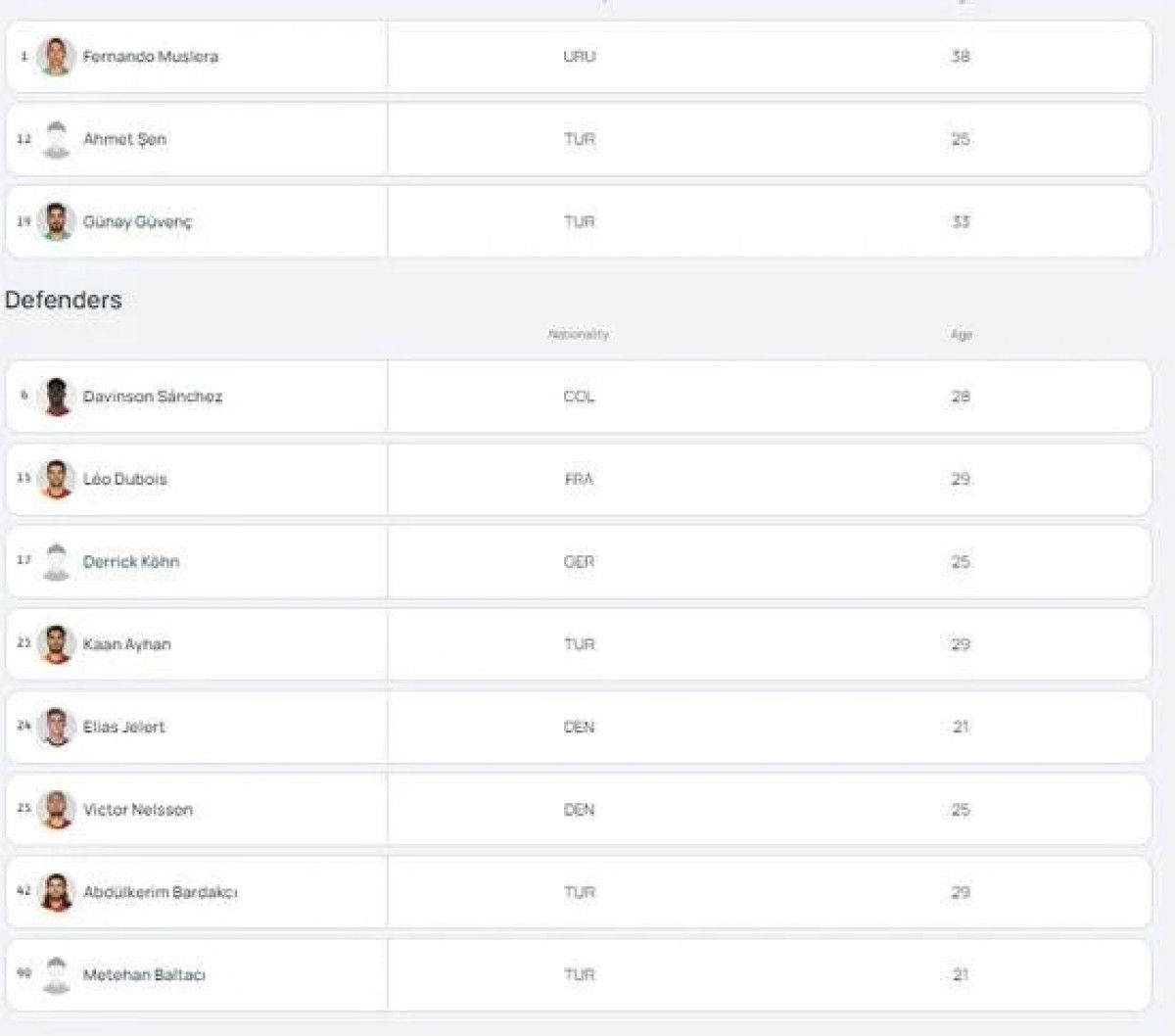Open Günay Güvenç's profile picture
Screen dimensions: 1175x1036
tap(56, 222)
